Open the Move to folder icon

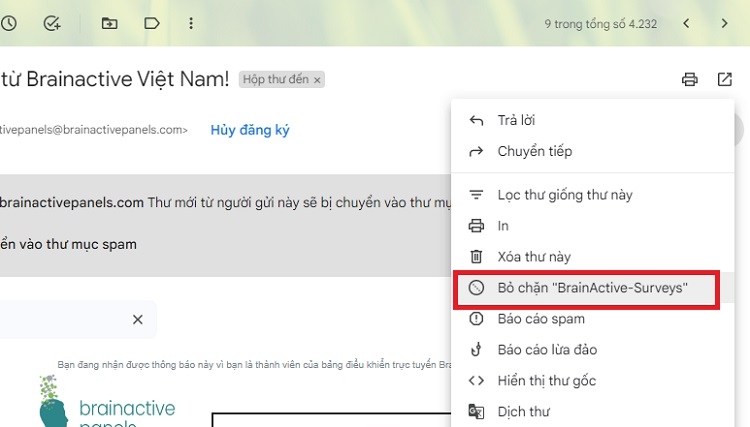click(x=110, y=23)
